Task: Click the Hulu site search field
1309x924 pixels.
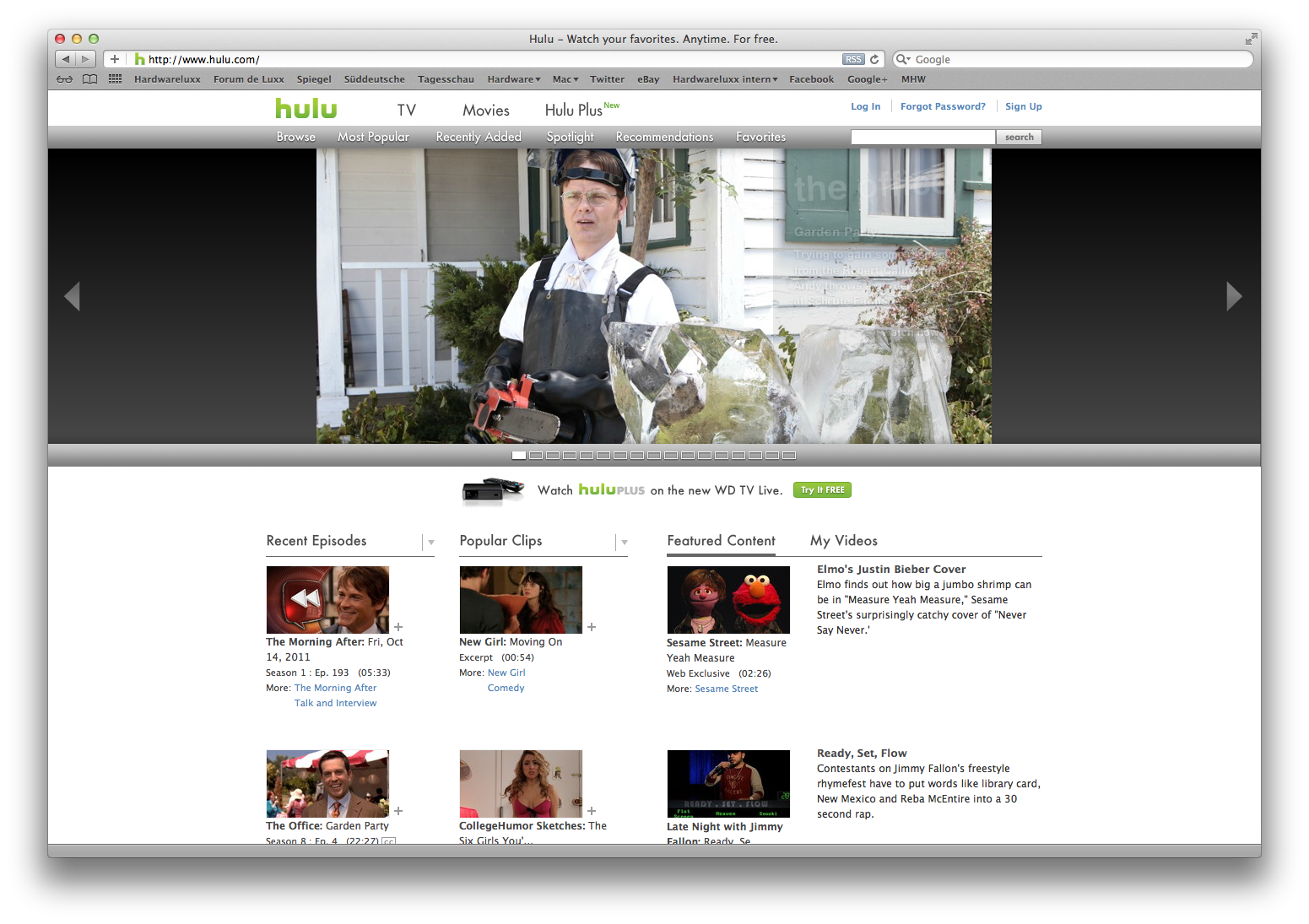Action: (x=923, y=138)
